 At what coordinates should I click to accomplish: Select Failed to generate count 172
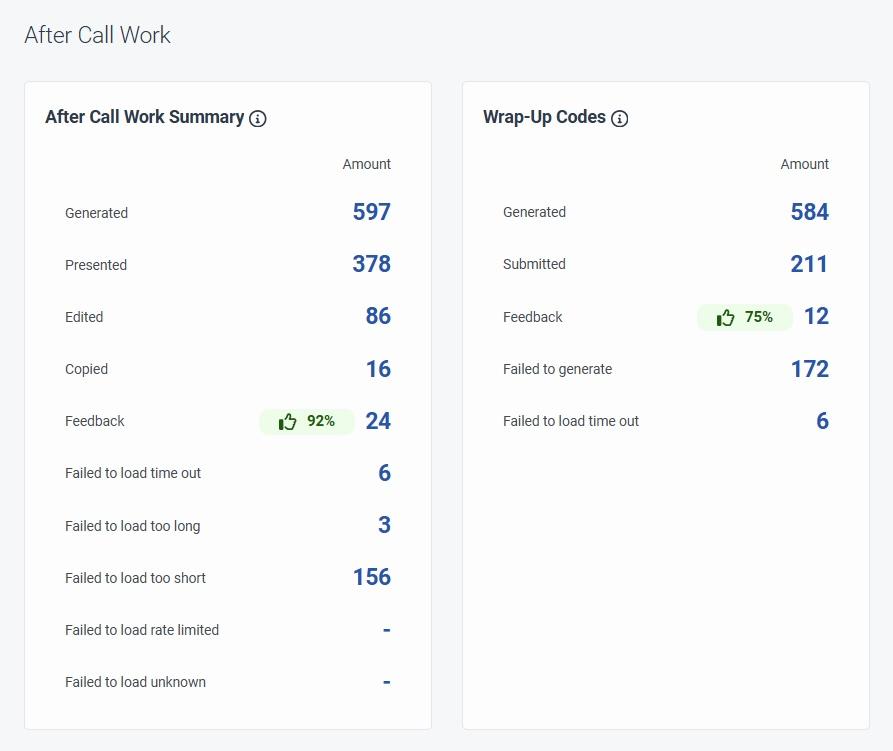pos(812,368)
